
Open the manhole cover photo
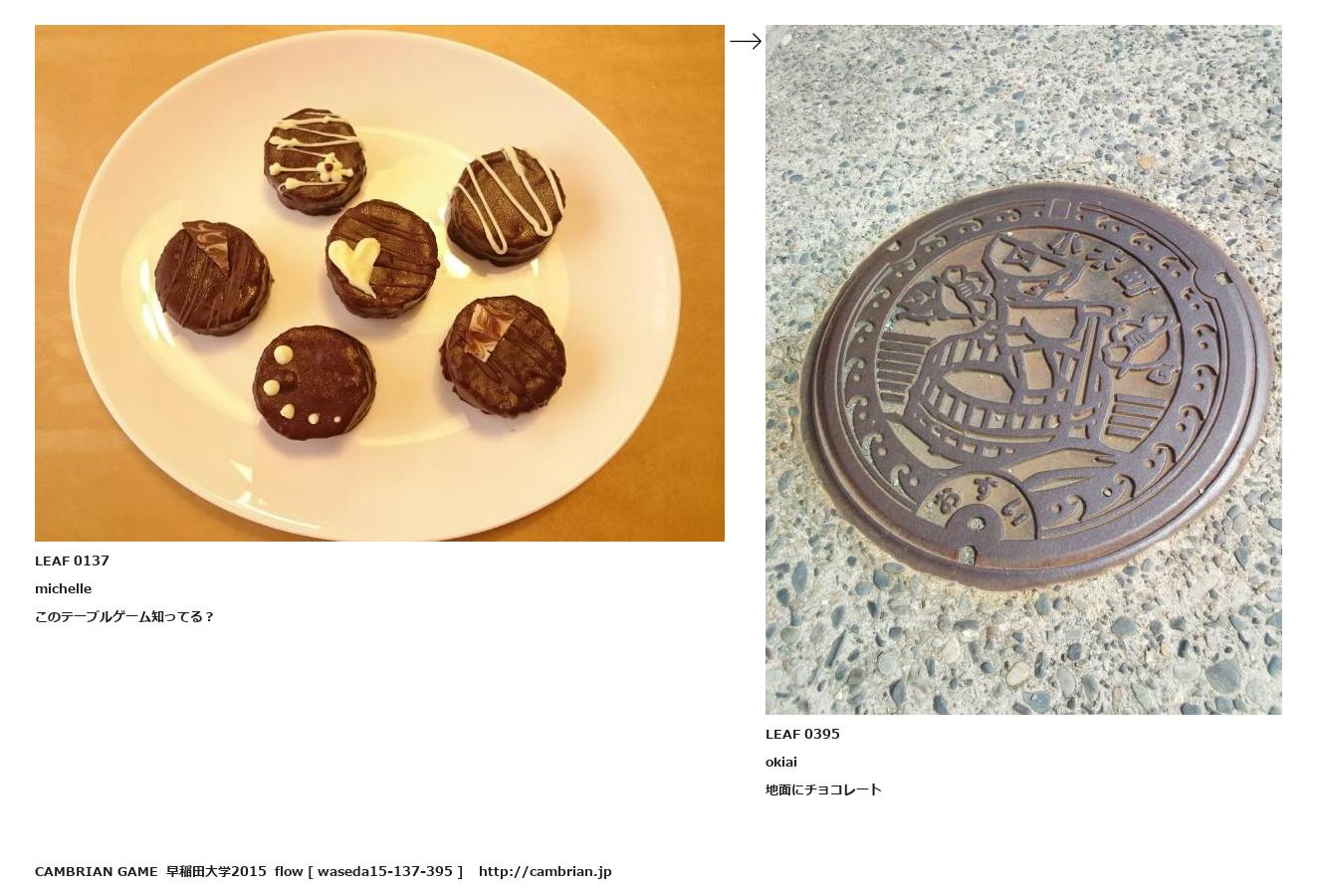click(x=1023, y=369)
